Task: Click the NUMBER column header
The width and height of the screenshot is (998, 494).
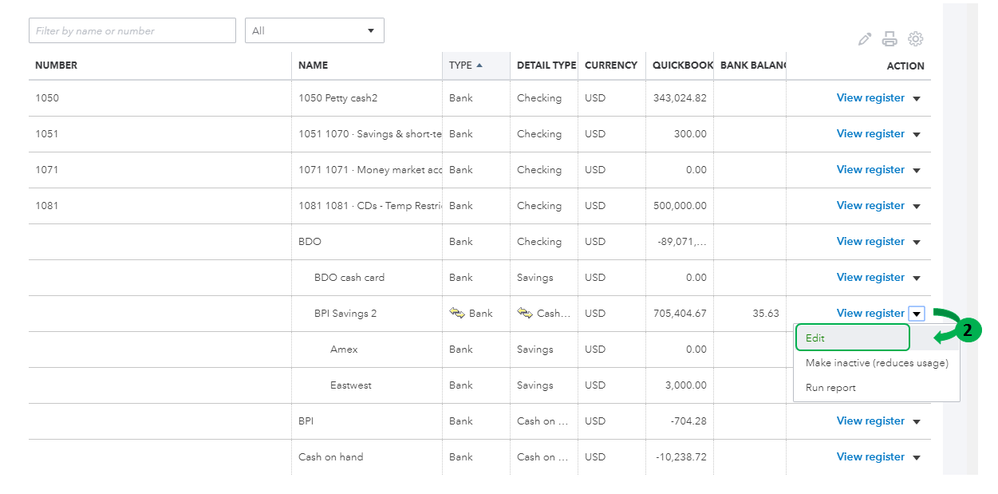Action: coord(56,66)
